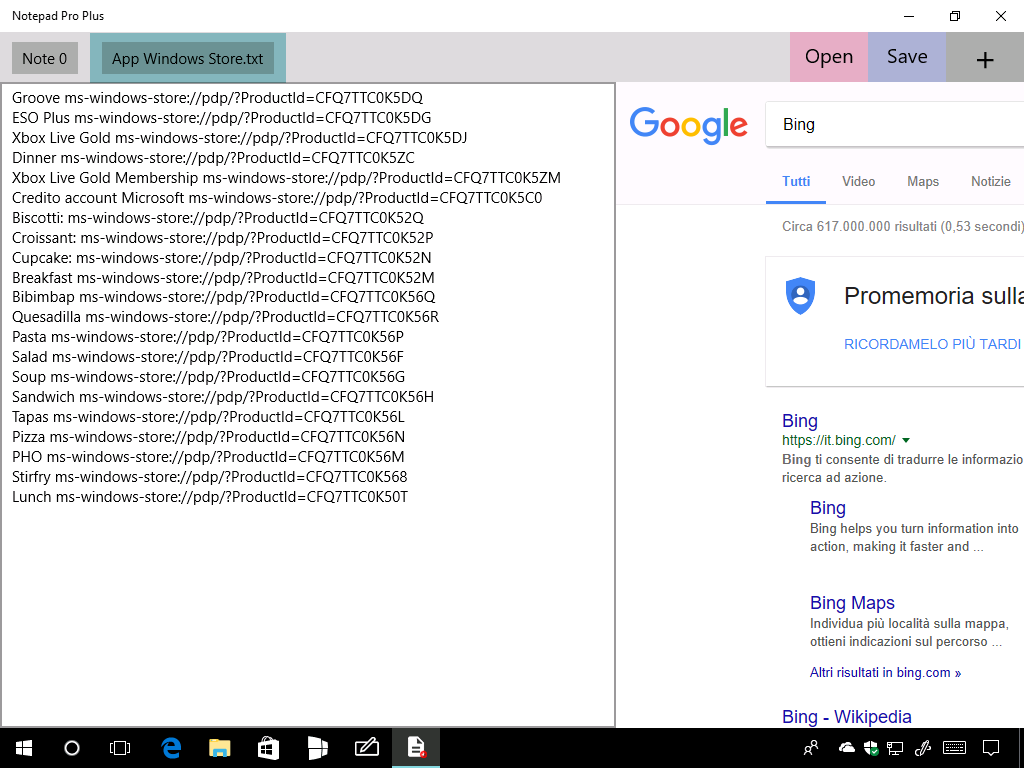Select the Tutti search results tab

tap(796, 182)
